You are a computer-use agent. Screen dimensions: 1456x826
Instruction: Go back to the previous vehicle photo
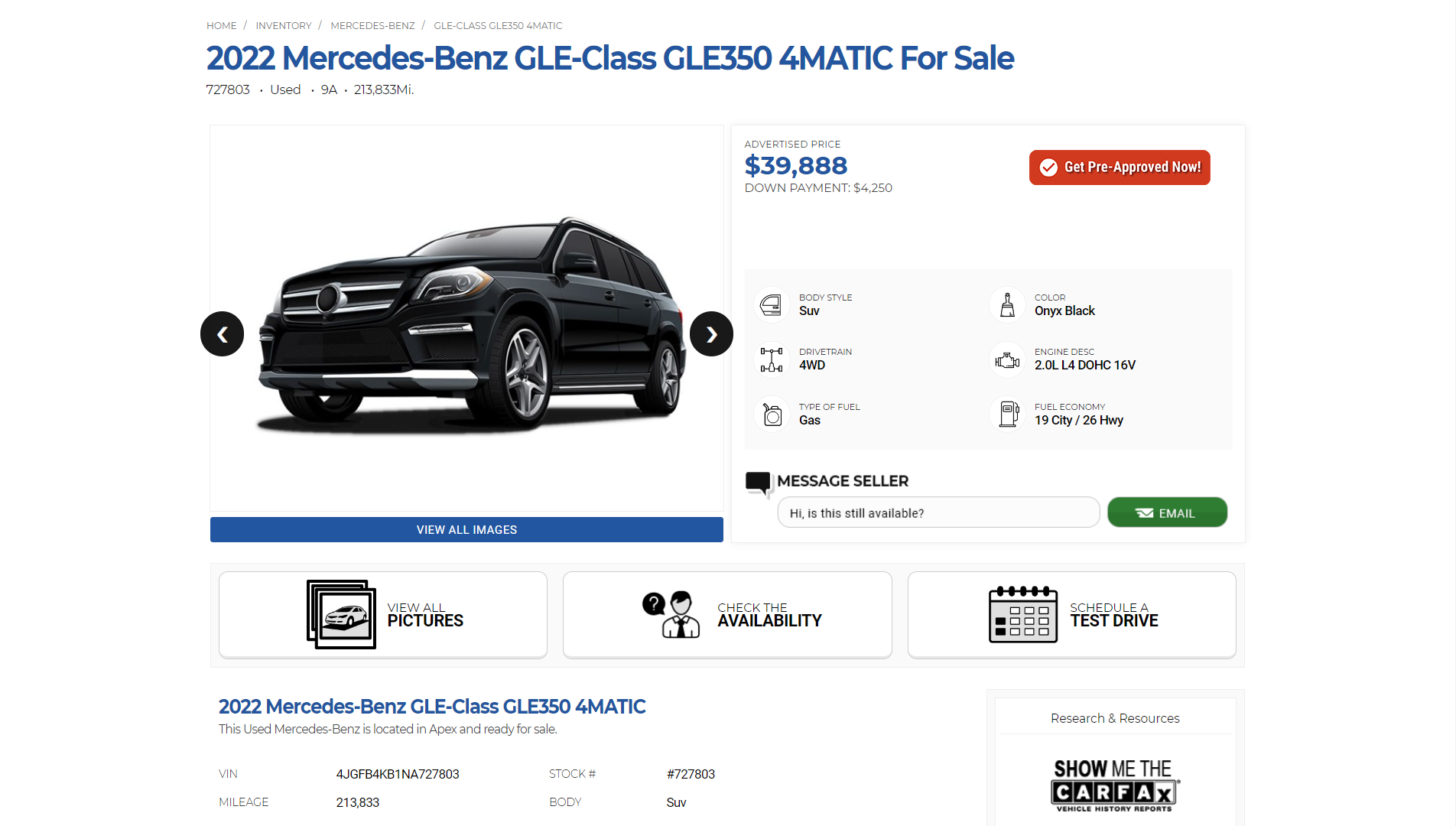(x=222, y=333)
